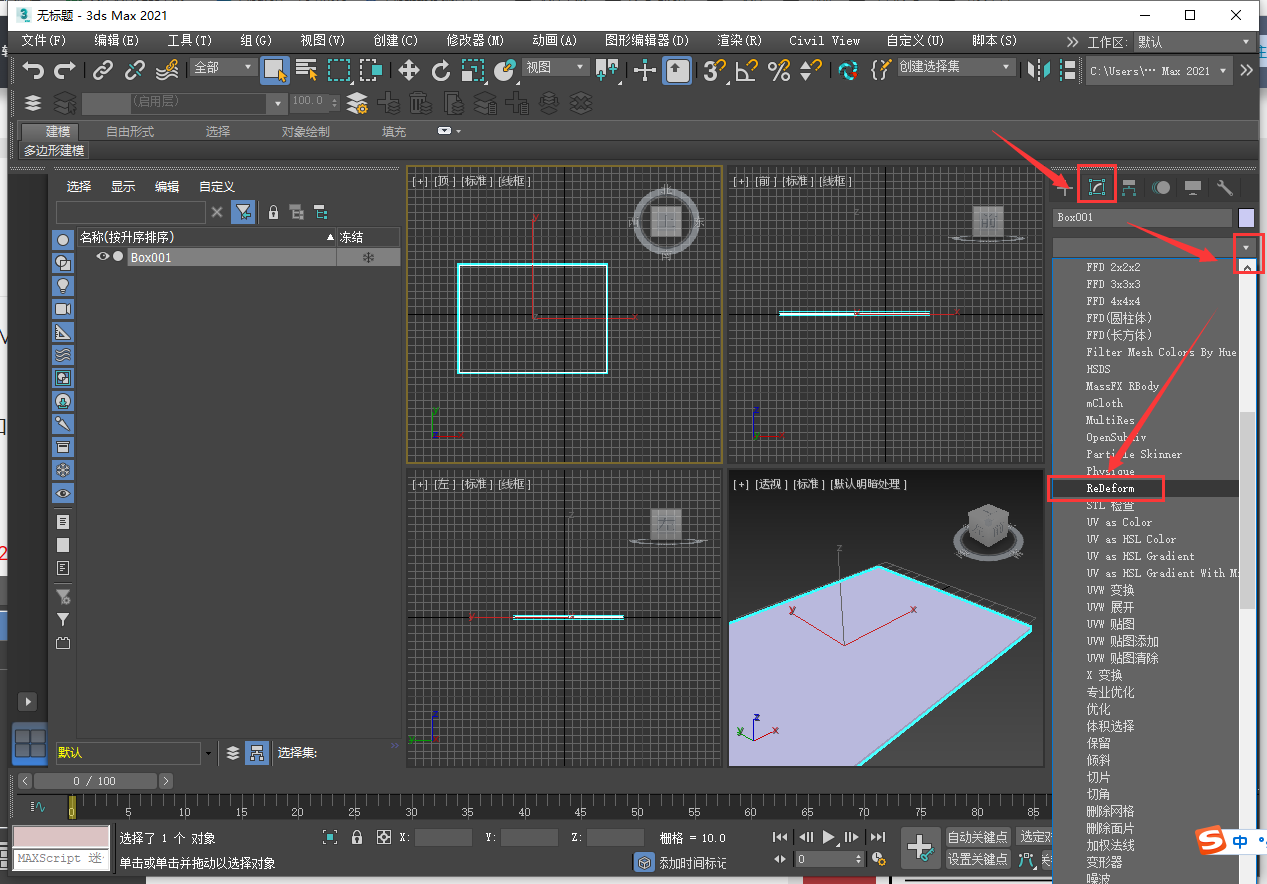Open the 视图 reference coordinate dropdown
This screenshot has height=884, width=1267.
(556, 67)
